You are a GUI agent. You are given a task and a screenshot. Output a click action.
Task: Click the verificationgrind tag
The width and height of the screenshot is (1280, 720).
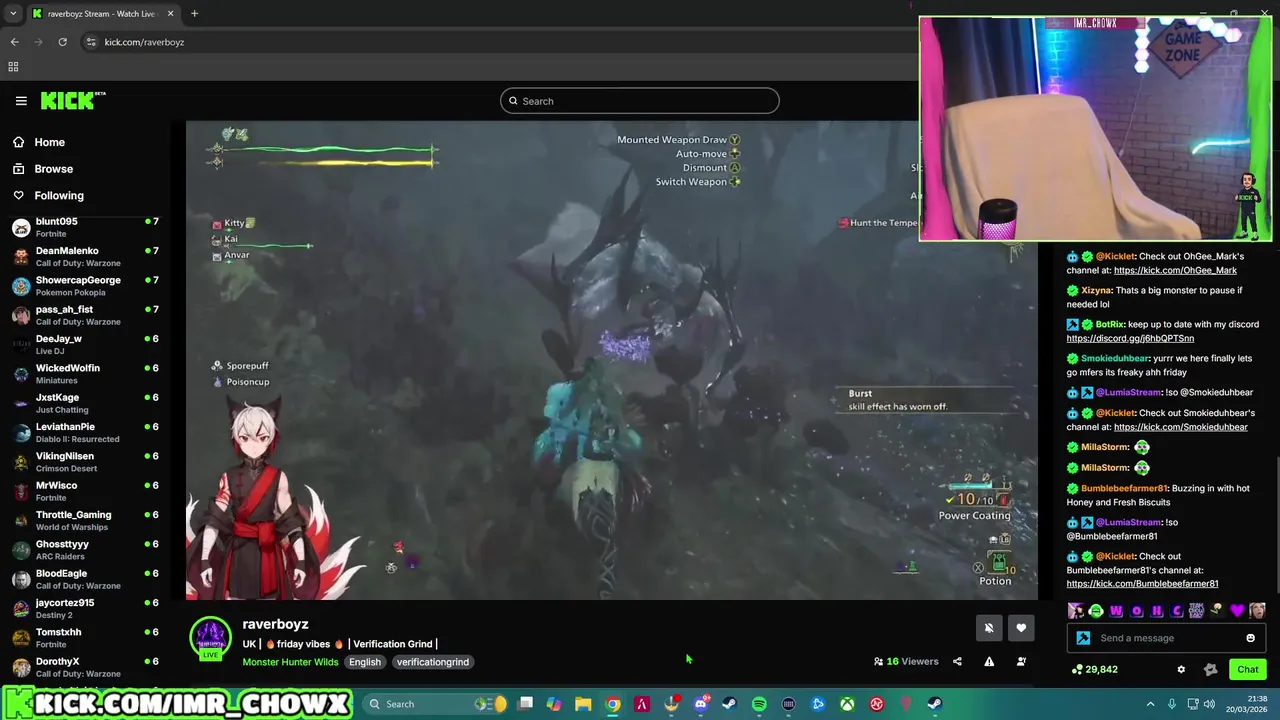pos(432,662)
